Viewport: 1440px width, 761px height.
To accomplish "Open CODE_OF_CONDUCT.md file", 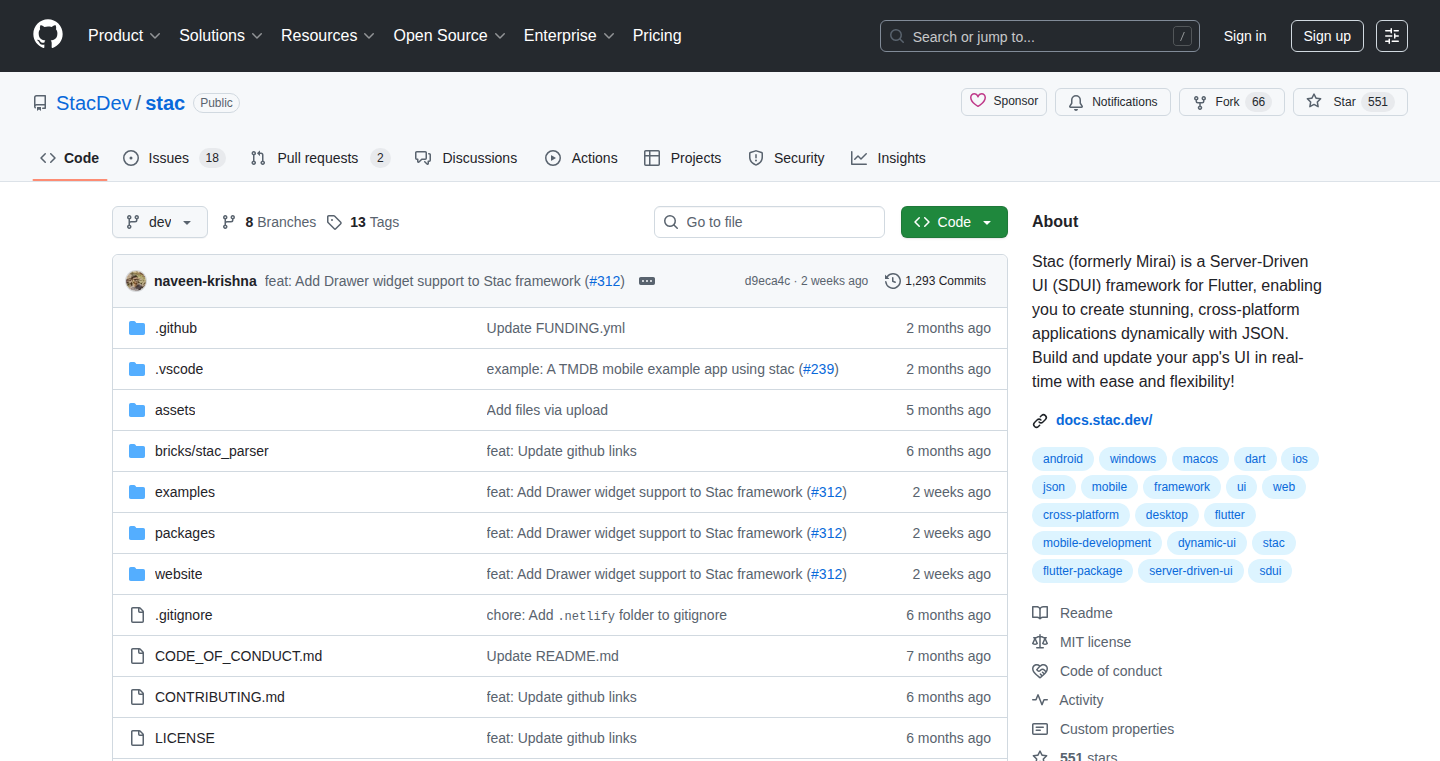I will pyautogui.click(x=239, y=656).
